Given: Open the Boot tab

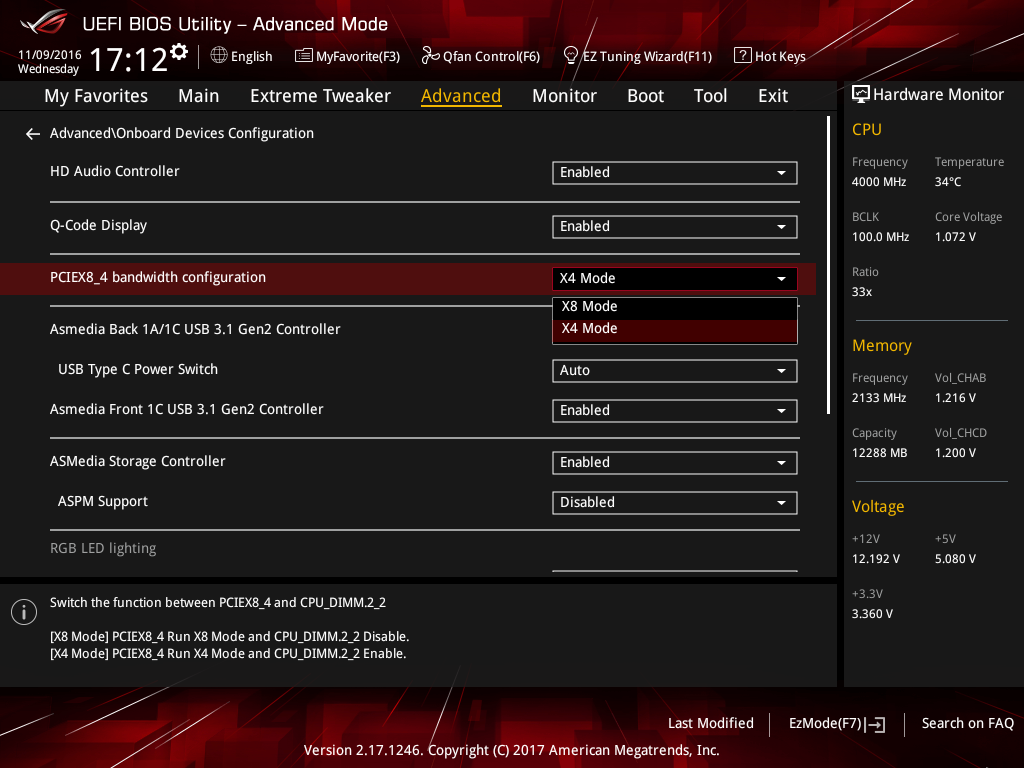Looking at the screenshot, I should pos(645,96).
